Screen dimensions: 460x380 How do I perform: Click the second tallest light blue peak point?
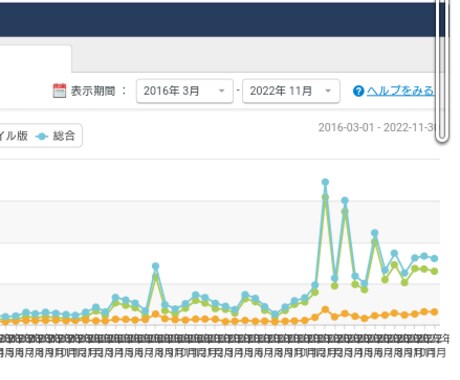(x=345, y=201)
